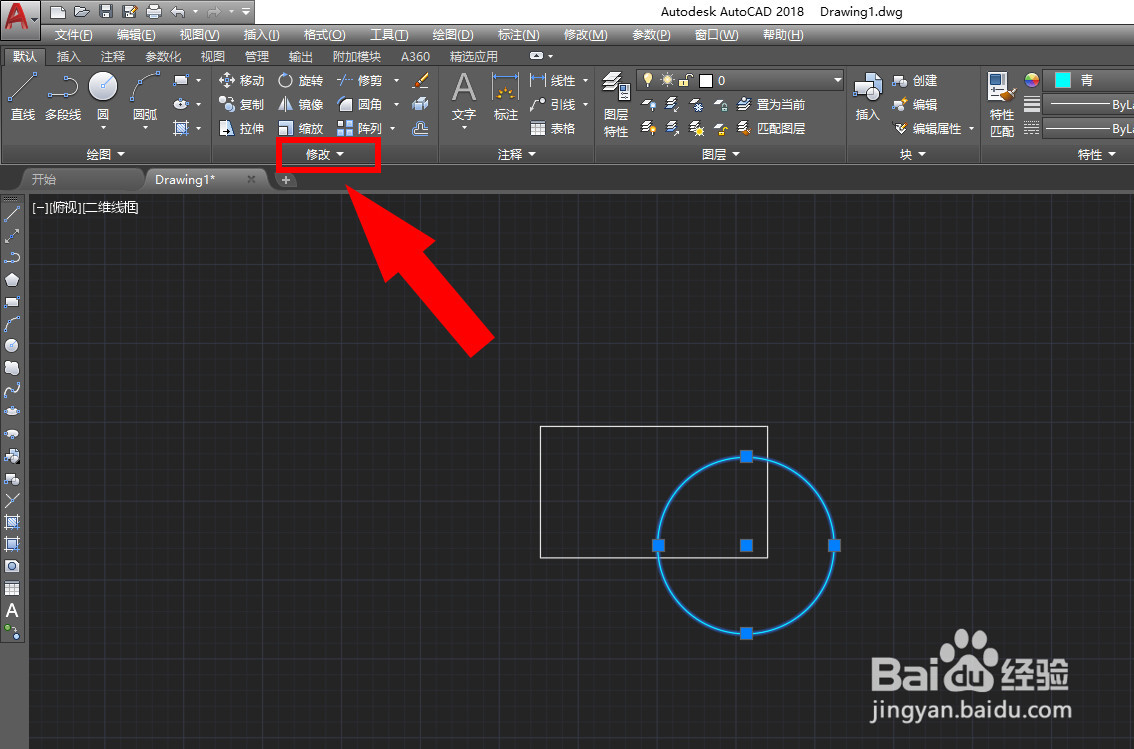Expand the Properties (特性) panel
This screenshot has width=1134, height=749.
[x=1096, y=154]
